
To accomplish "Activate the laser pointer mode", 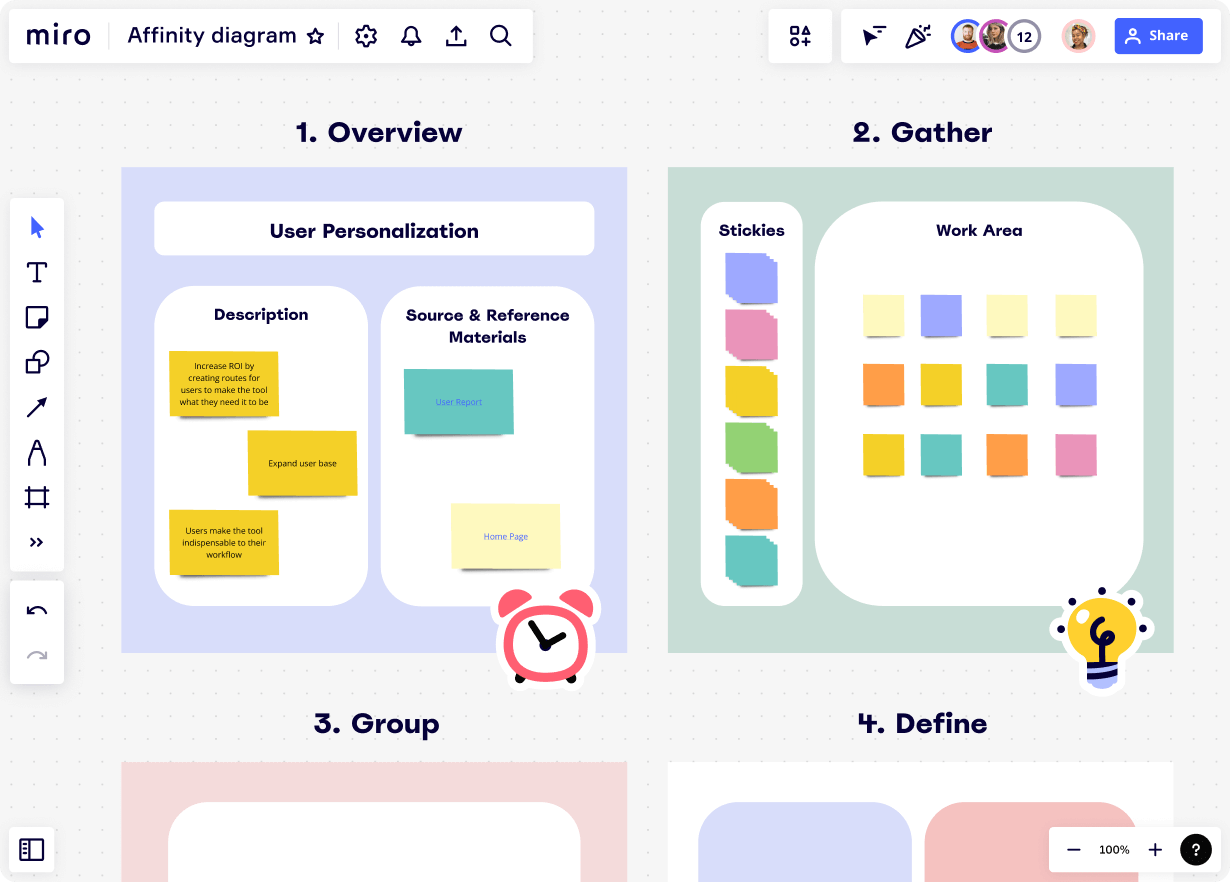I will tap(917, 35).
